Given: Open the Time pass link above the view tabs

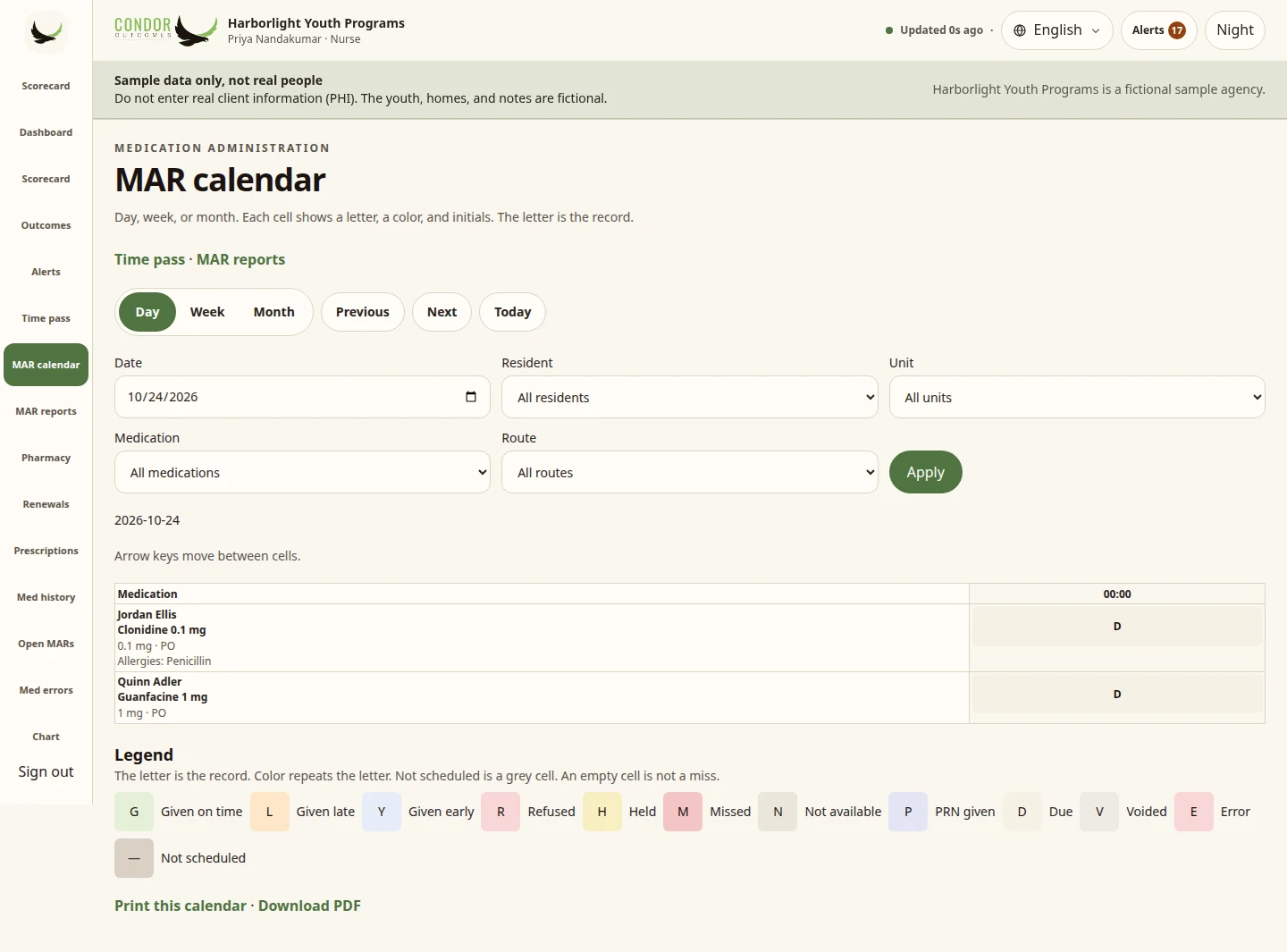Looking at the screenshot, I should point(149,259).
